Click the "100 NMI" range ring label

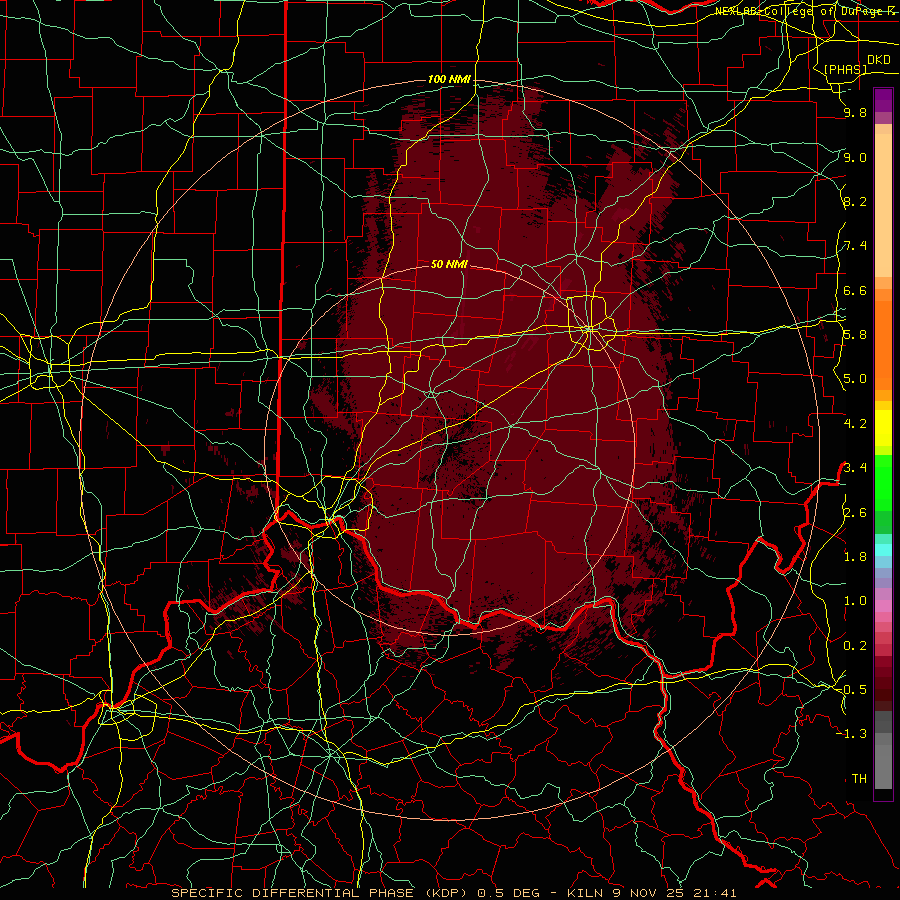[449, 79]
